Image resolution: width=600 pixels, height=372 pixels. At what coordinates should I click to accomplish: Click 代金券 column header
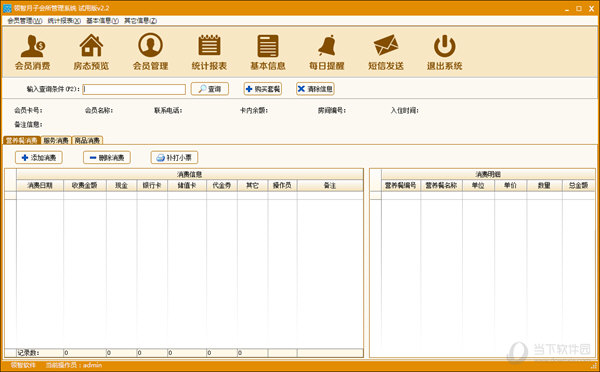[222, 185]
